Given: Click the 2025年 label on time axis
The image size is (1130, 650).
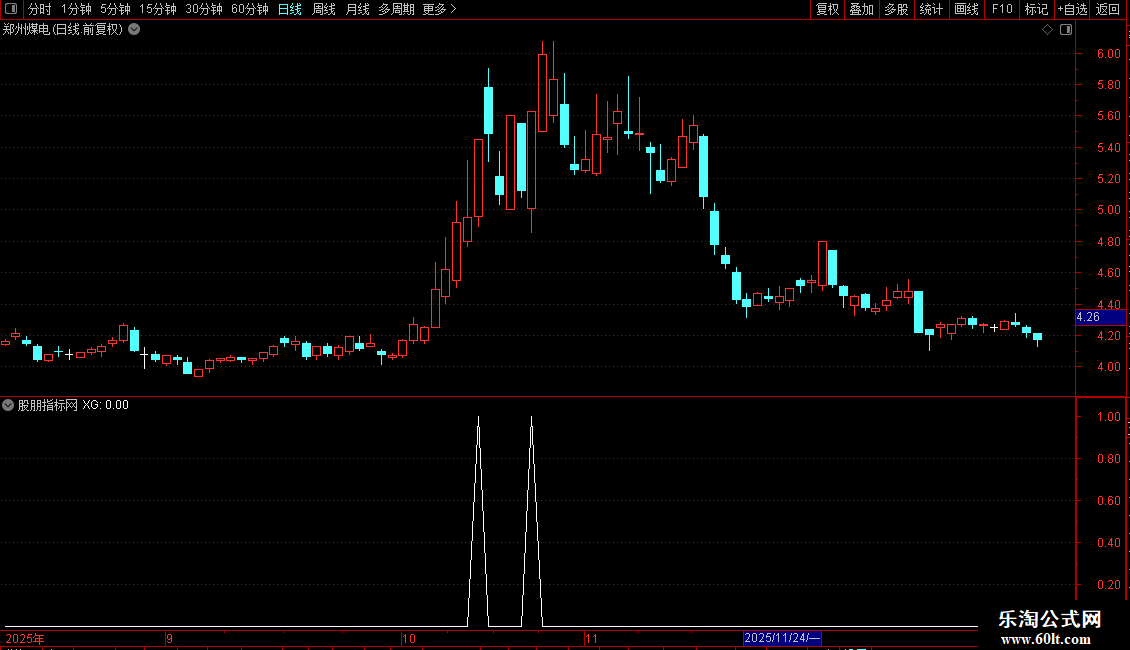Looking at the screenshot, I should pos(25,638).
